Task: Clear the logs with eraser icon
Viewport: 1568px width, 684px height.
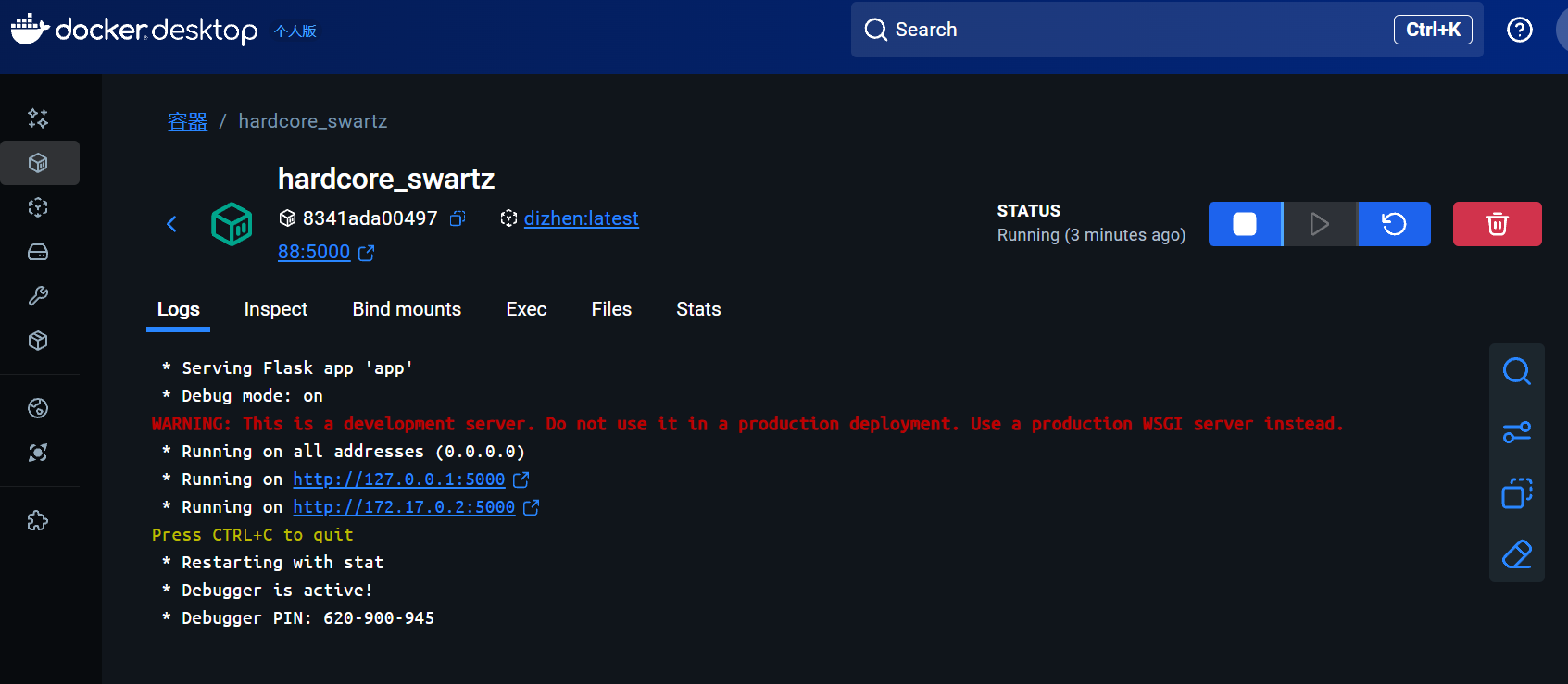Action: click(x=1516, y=554)
